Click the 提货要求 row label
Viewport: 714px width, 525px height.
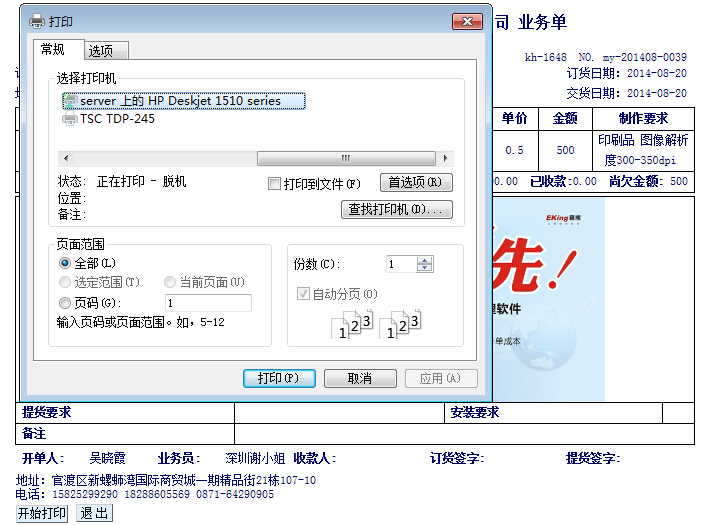[x=46, y=413]
